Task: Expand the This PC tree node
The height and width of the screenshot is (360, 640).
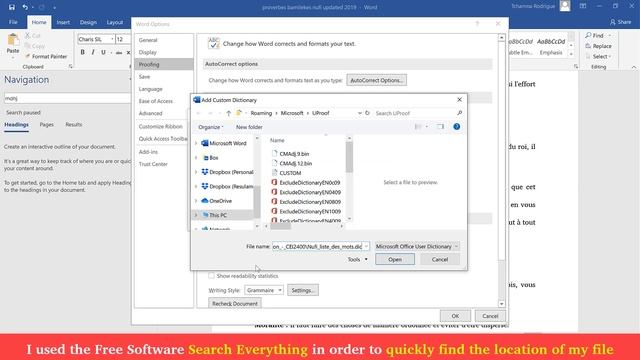Action: click(x=196, y=215)
